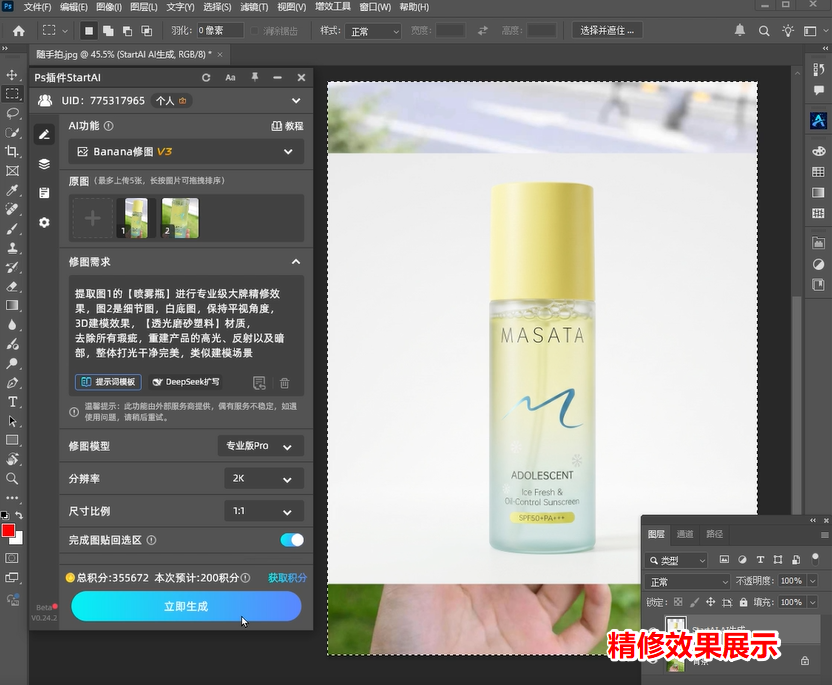This screenshot has height=685, width=832.
Task: Click the 提示词模板 button
Action: pos(108,382)
